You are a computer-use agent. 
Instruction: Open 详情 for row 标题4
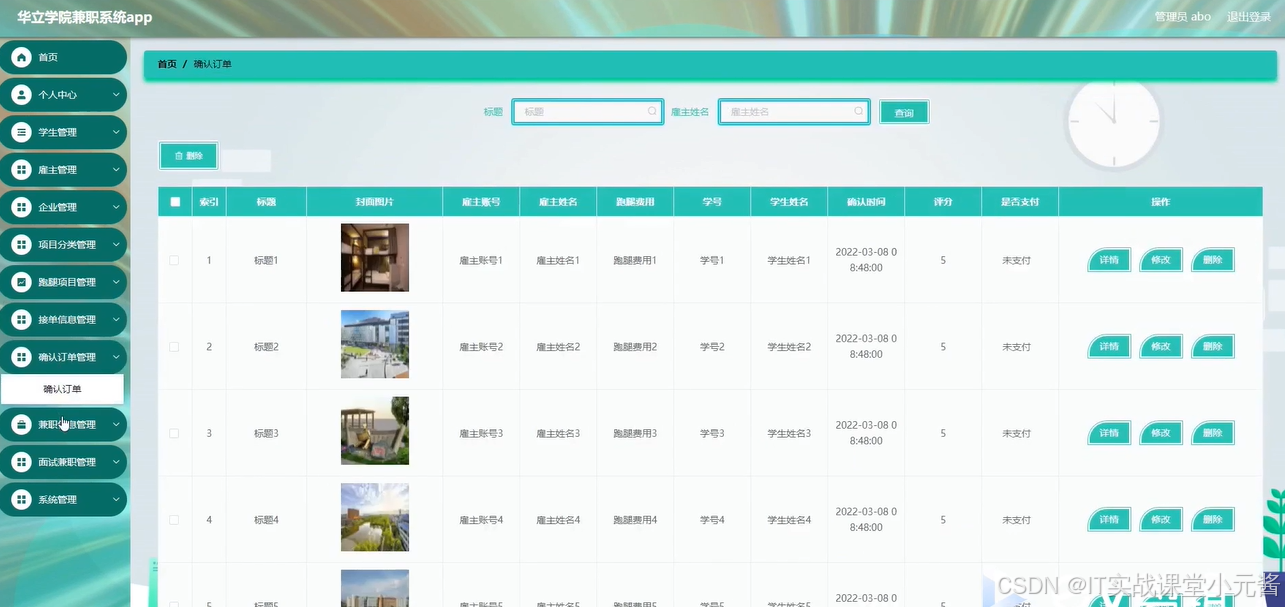1109,520
